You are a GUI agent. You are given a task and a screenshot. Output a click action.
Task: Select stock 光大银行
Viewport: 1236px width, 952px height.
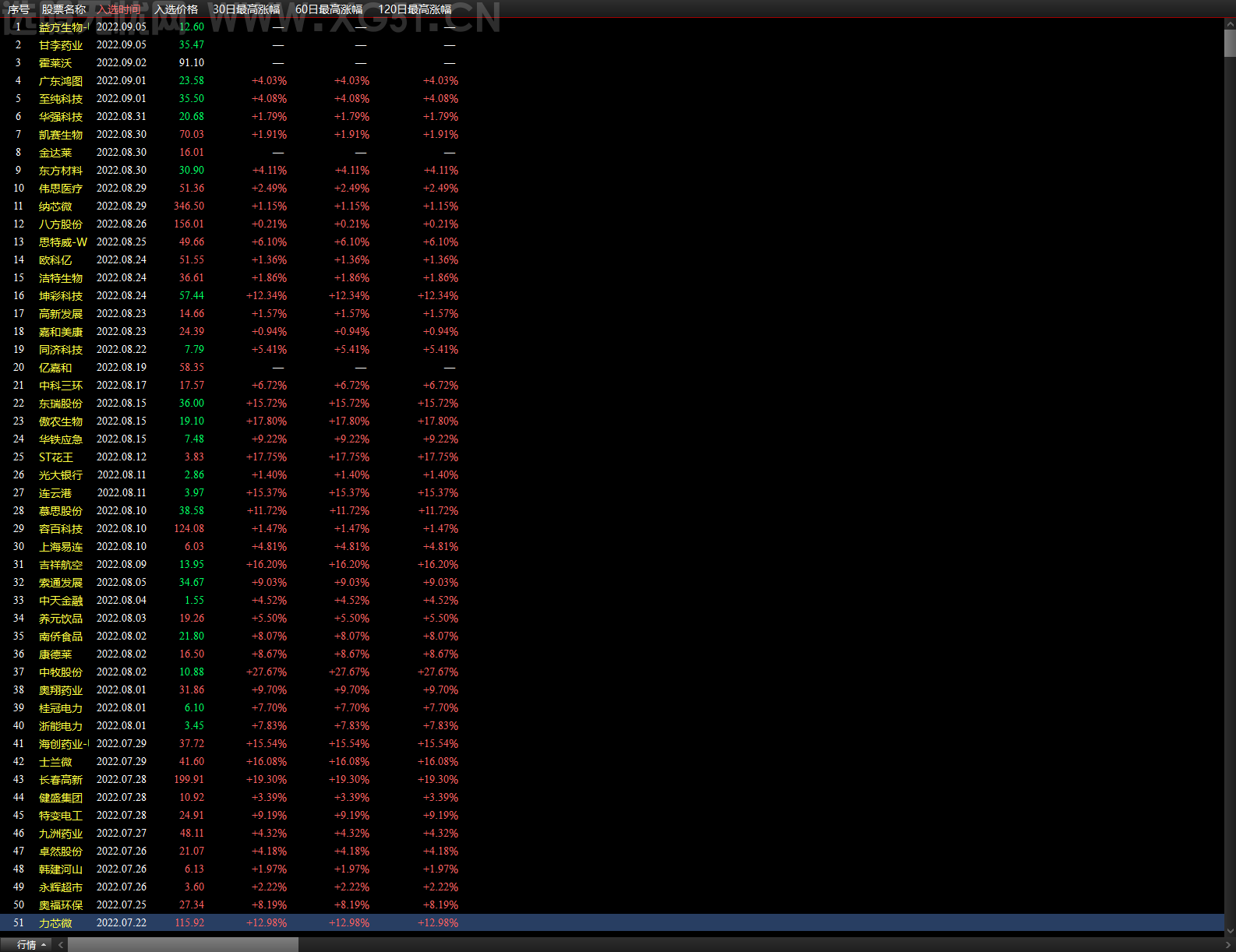(61, 475)
